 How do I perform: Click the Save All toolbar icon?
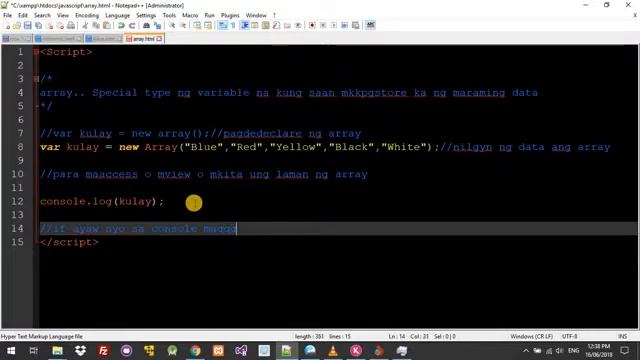38,25
